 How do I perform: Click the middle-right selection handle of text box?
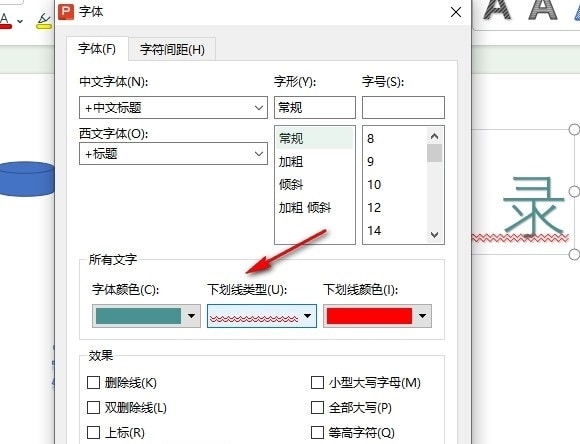click(x=574, y=191)
